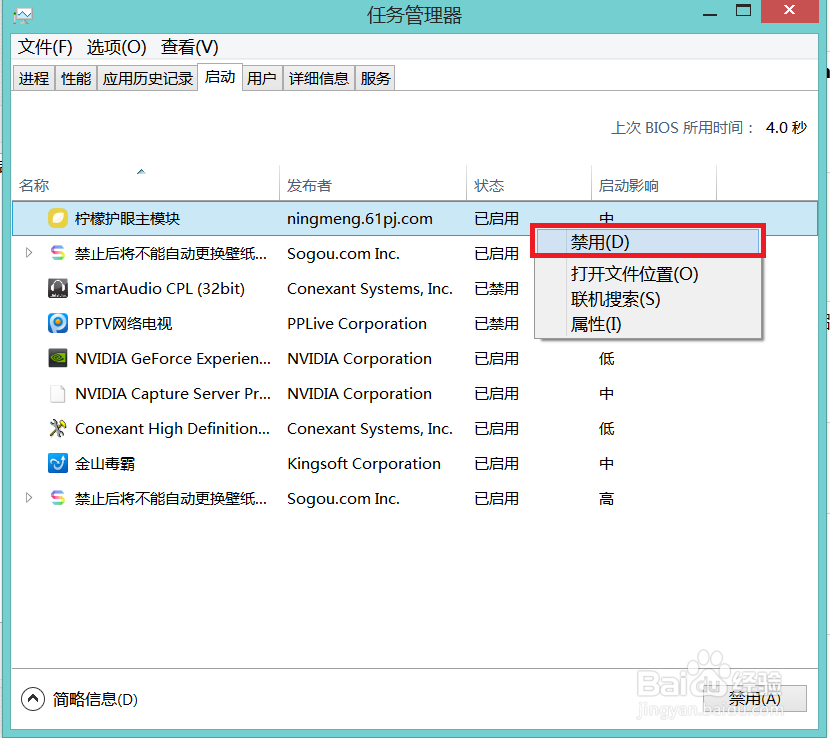Click the 柠檬护眼主模块 name text

[x=127, y=218]
